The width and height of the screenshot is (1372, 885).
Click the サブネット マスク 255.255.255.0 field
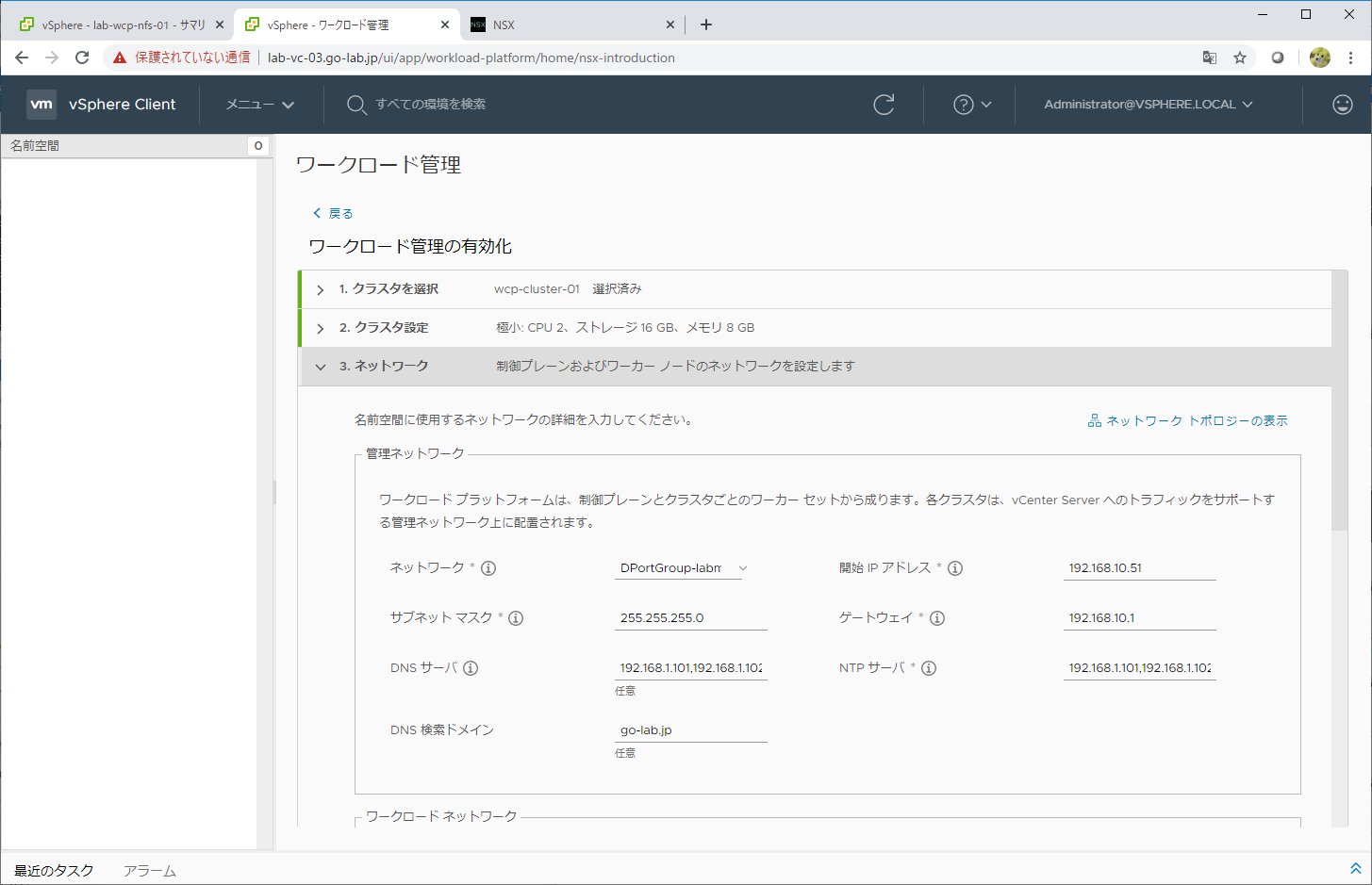point(690,618)
